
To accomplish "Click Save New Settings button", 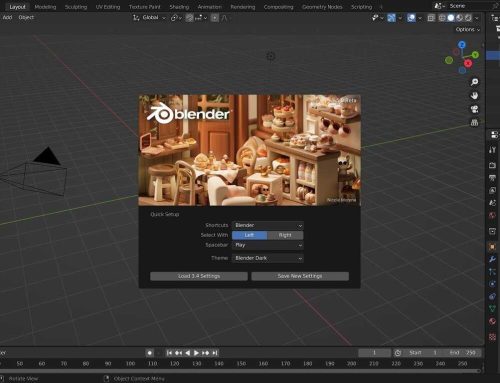I will pos(300,276).
